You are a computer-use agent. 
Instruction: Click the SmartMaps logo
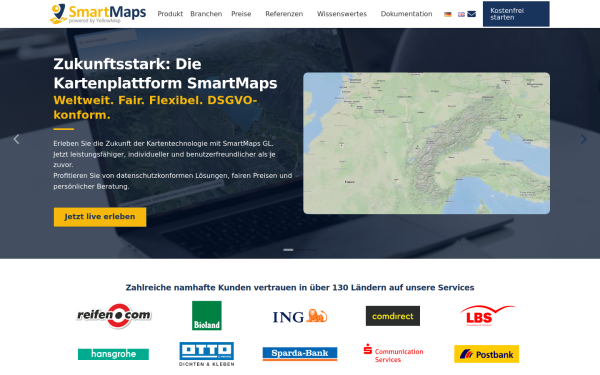pos(98,14)
